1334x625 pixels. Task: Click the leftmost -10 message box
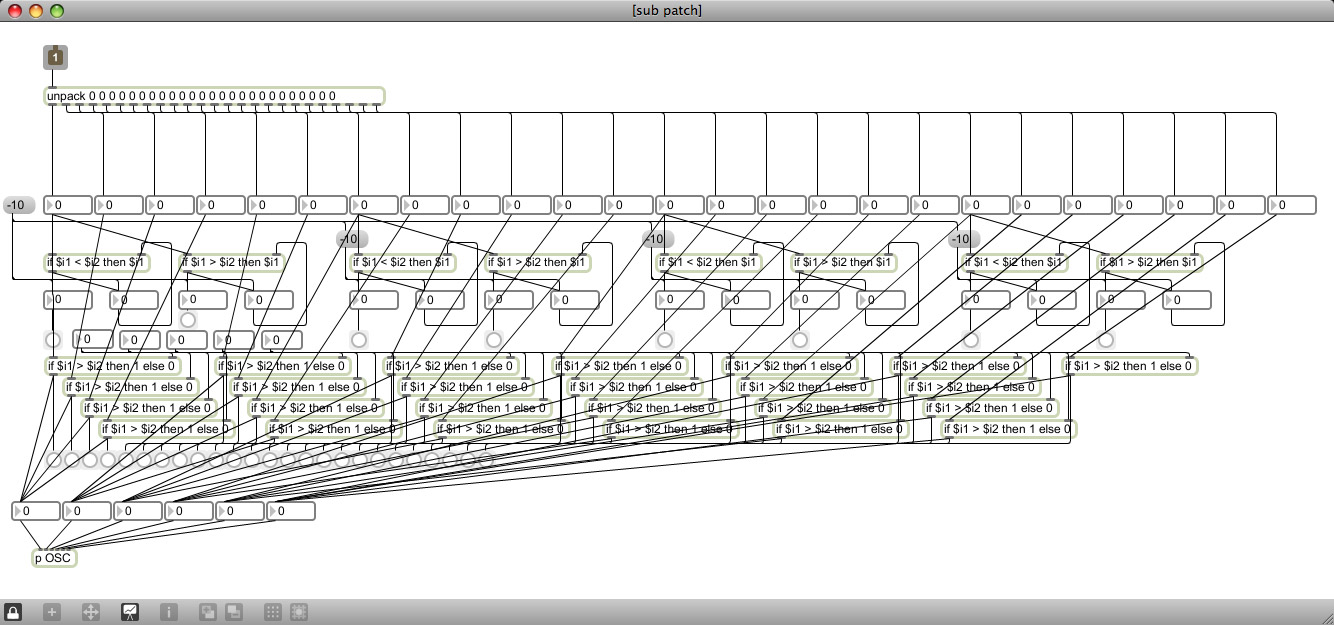[19, 205]
